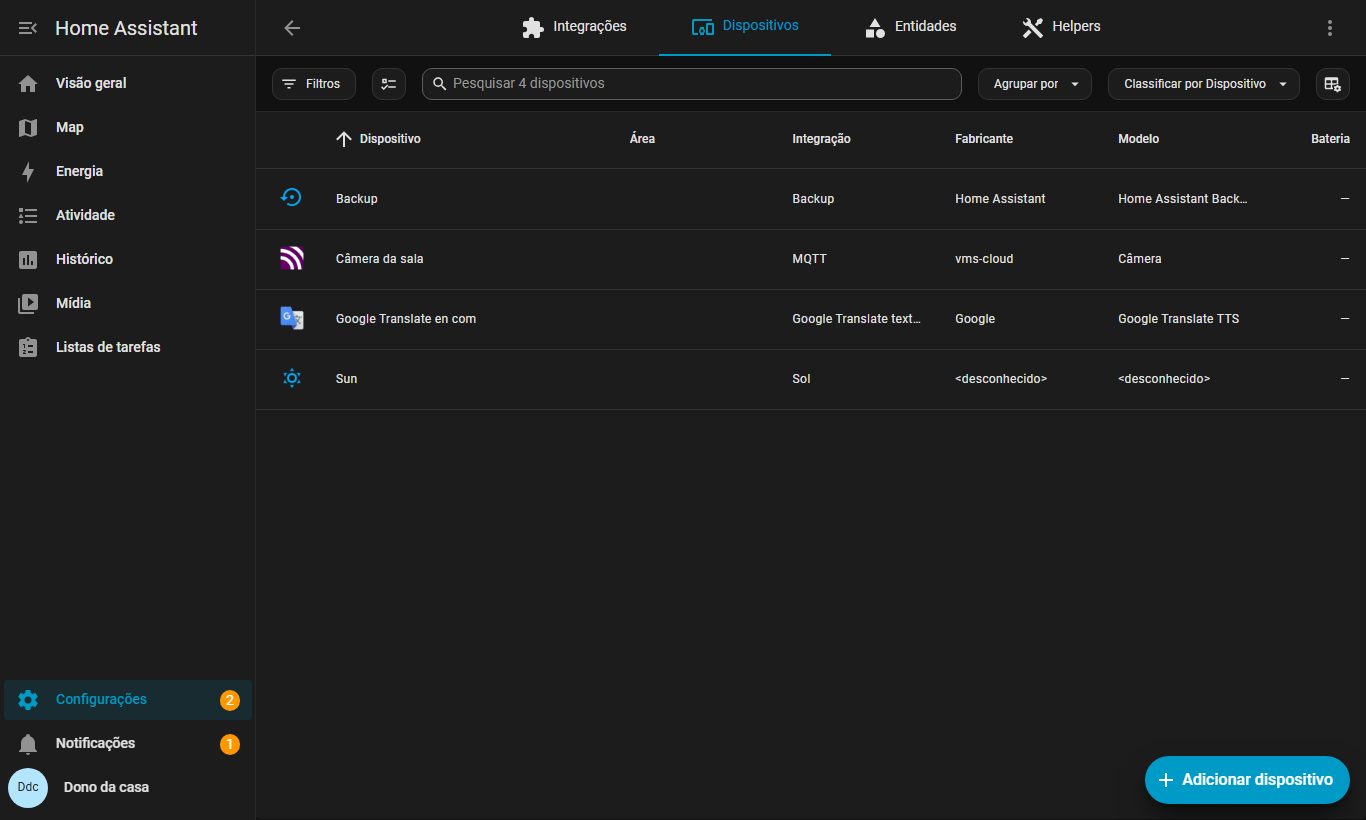Click the vms-cloud manufacturer cell
The height and width of the screenshot is (820, 1366).
(x=984, y=259)
